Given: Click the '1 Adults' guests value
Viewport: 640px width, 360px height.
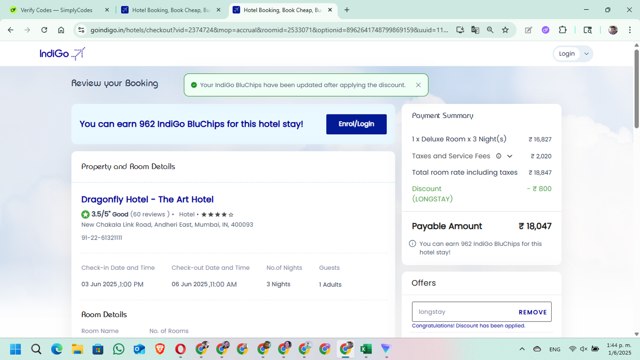Looking at the screenshot, I should (x=330, y=284).
